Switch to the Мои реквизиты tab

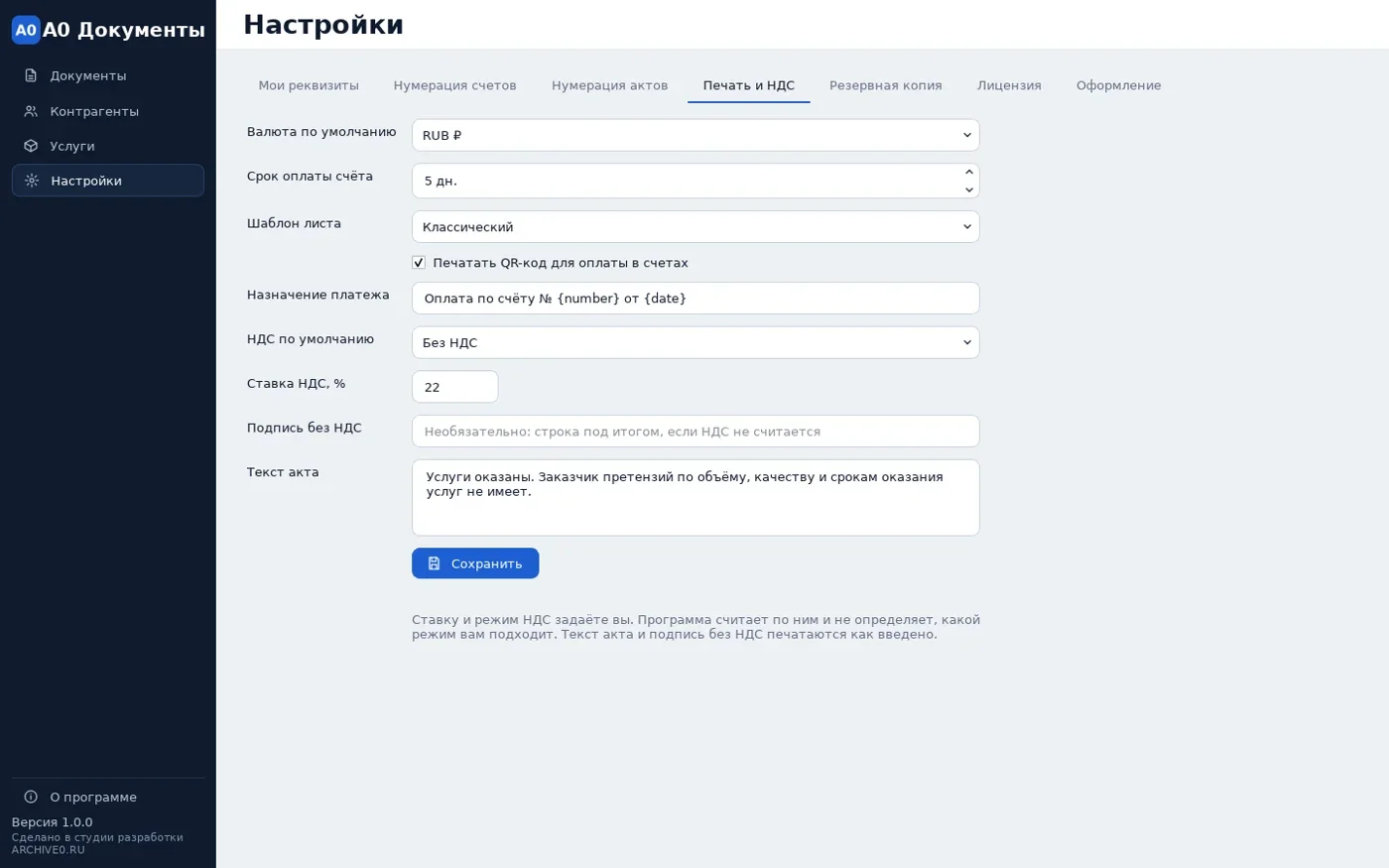point(309,85)
